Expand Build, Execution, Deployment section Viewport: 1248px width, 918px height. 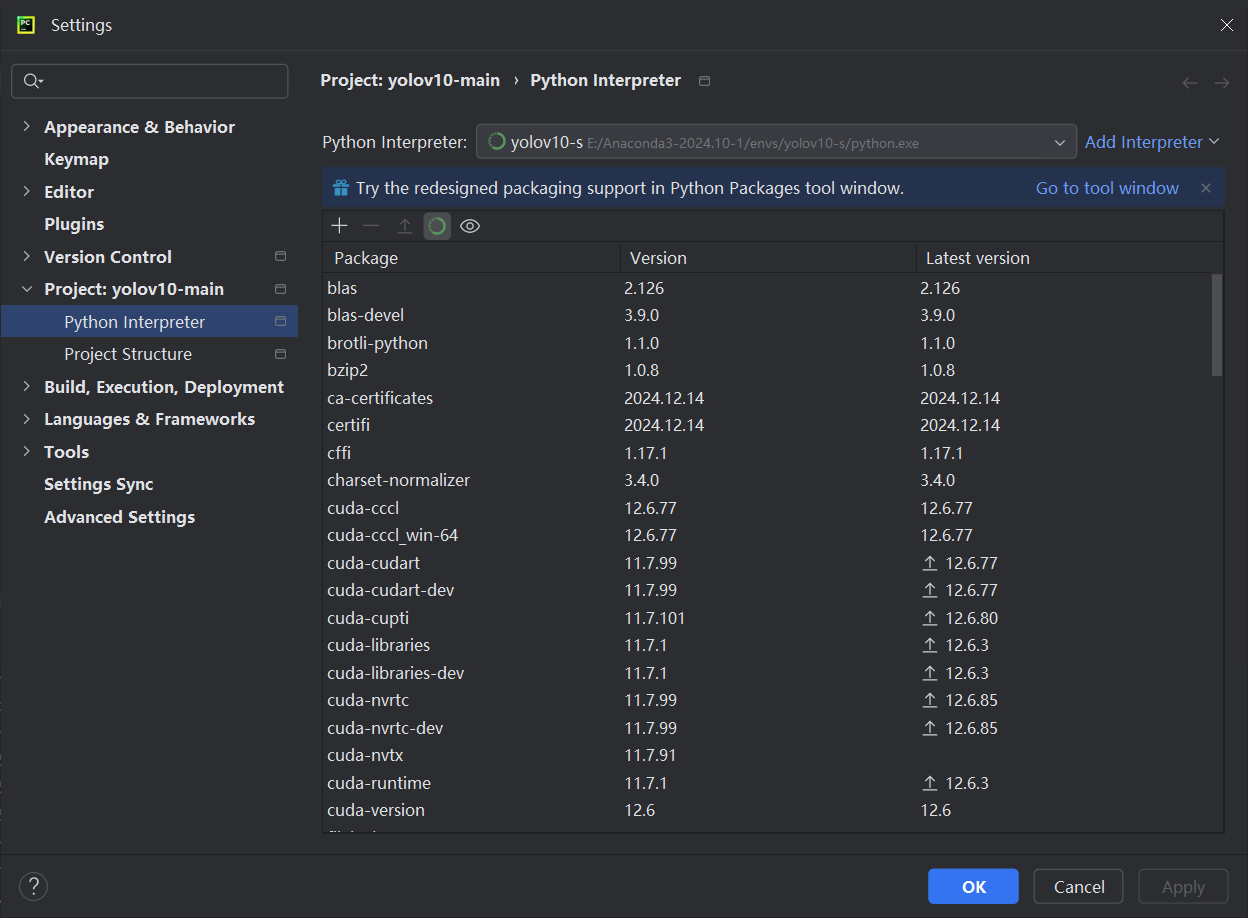click(27, 387)
